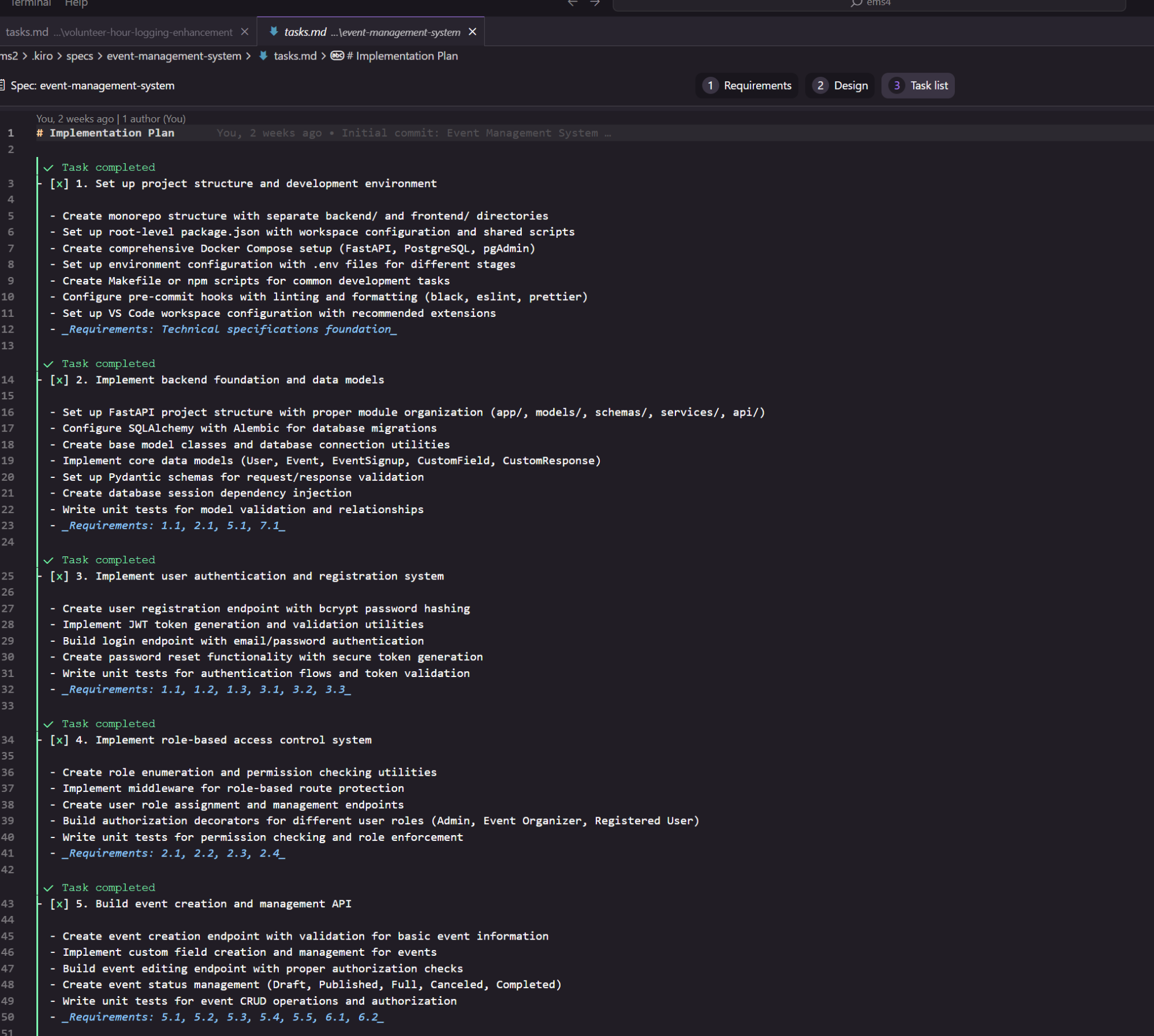Open the Terminal menu

coord(31,3)
